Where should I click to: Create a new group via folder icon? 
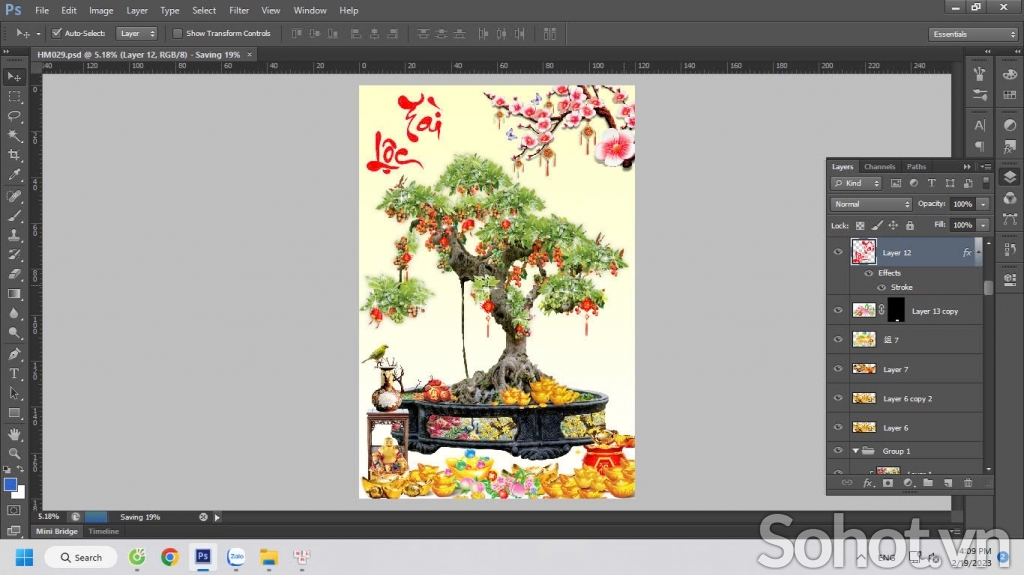tap(927, 483)
